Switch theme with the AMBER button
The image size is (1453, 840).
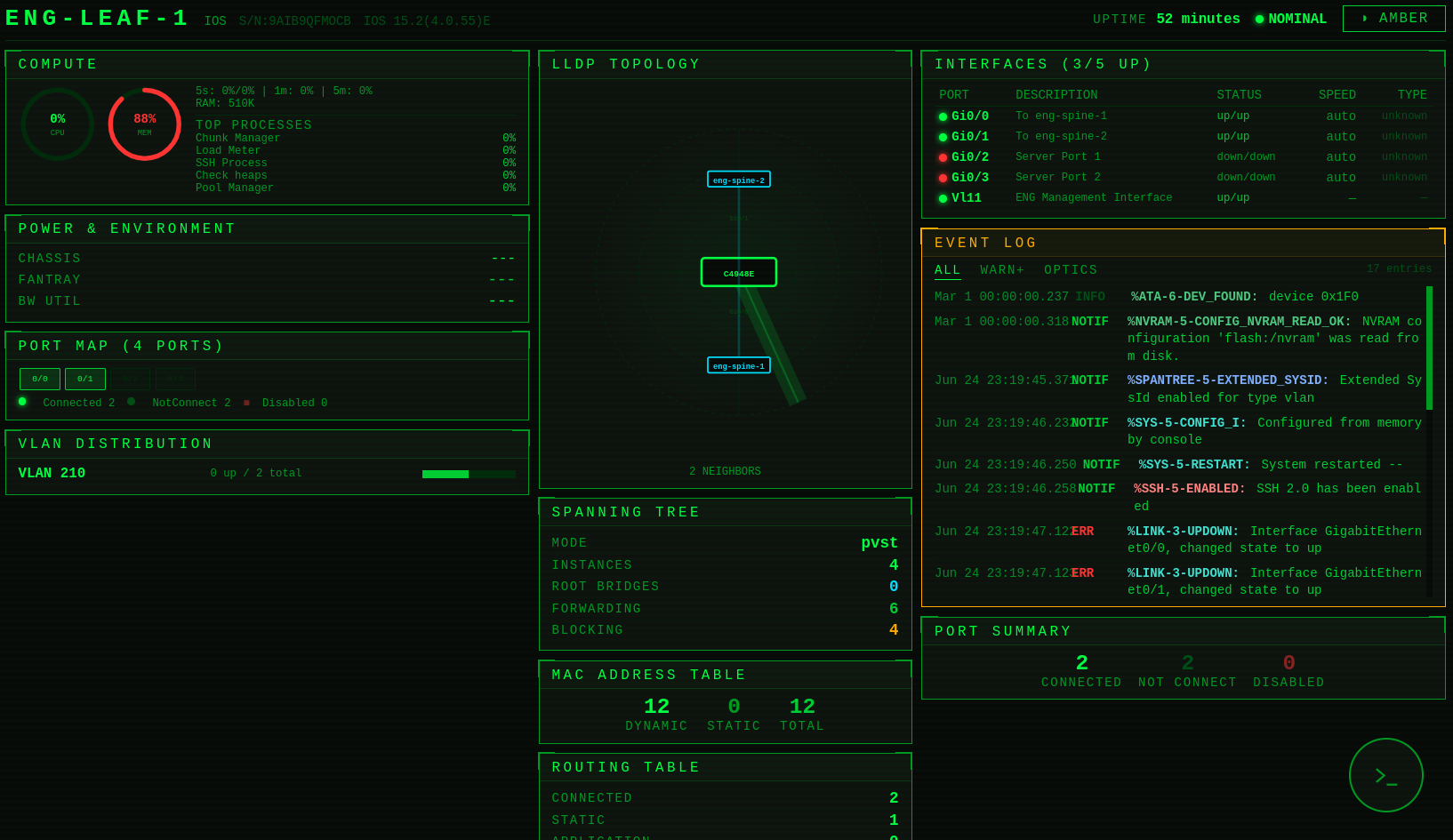(1393, 19)
